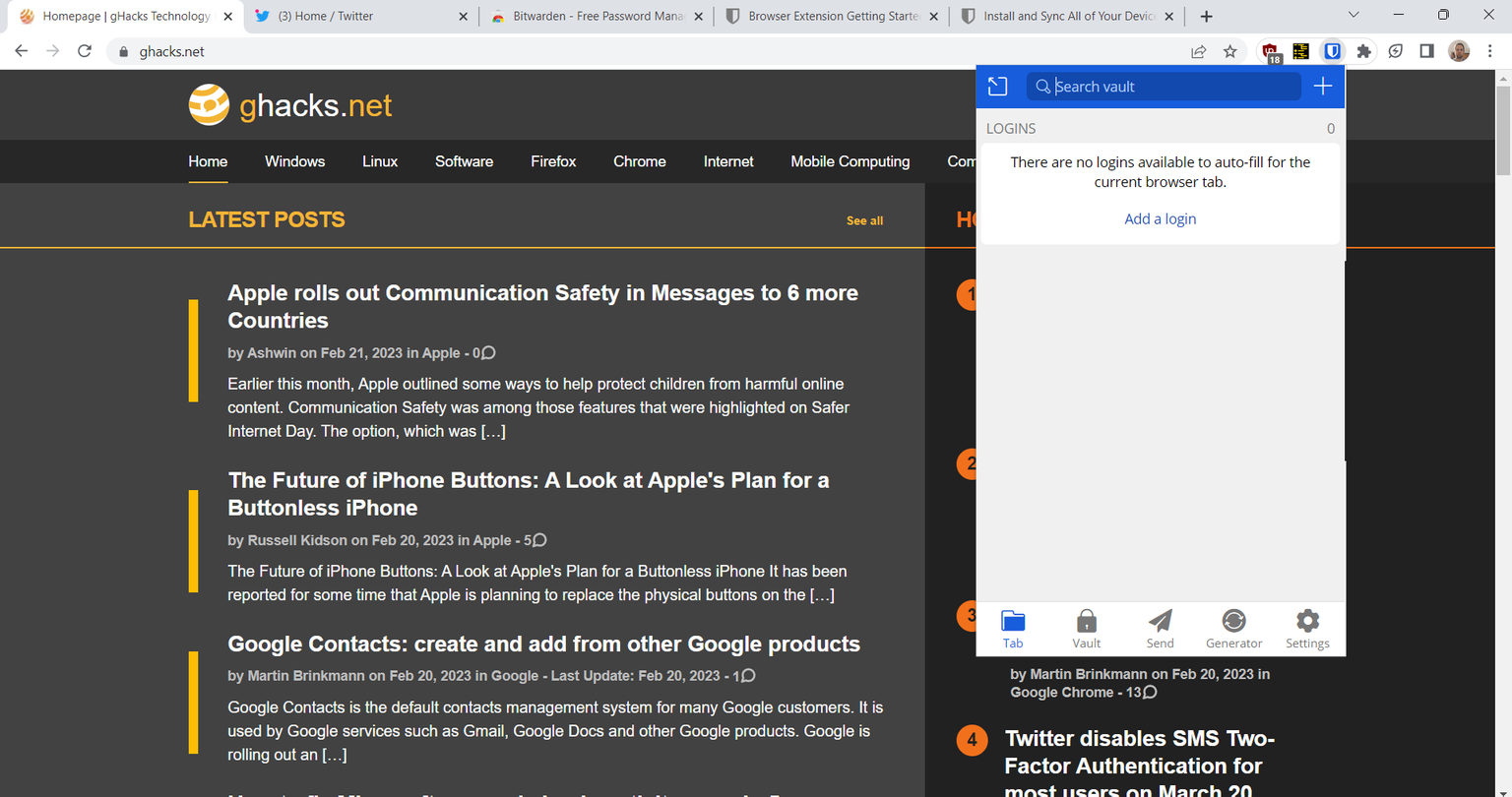Click the See all latest posts link
1512x797 pixels.
click(x=864, y=220)
